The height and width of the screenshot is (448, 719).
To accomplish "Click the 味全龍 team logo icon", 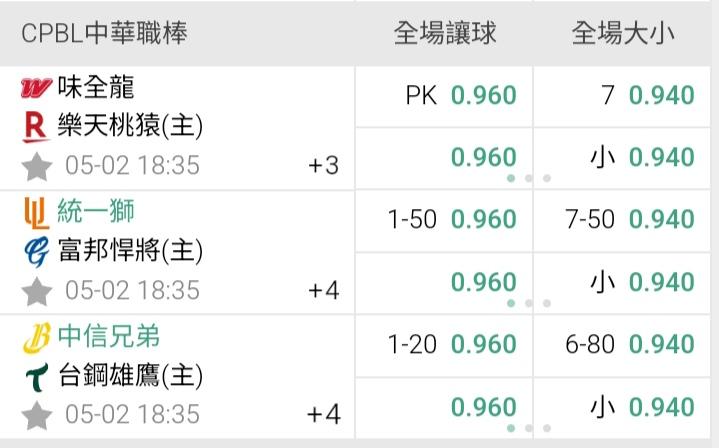I will click(x=36, y=88).
